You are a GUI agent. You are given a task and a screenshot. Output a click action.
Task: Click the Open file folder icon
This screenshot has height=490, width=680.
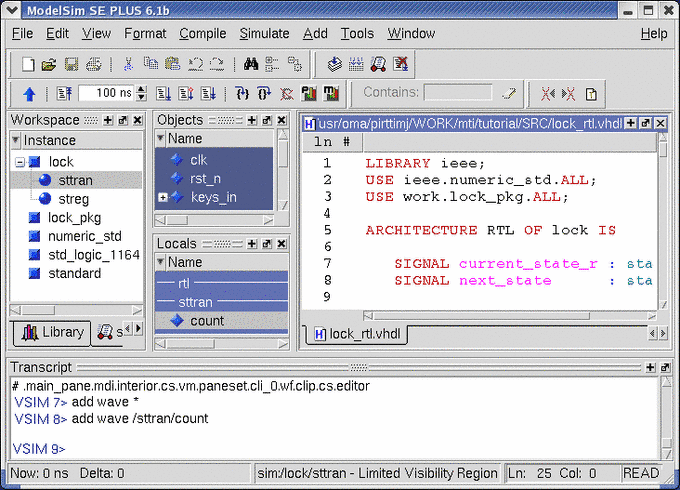[48, 65]
